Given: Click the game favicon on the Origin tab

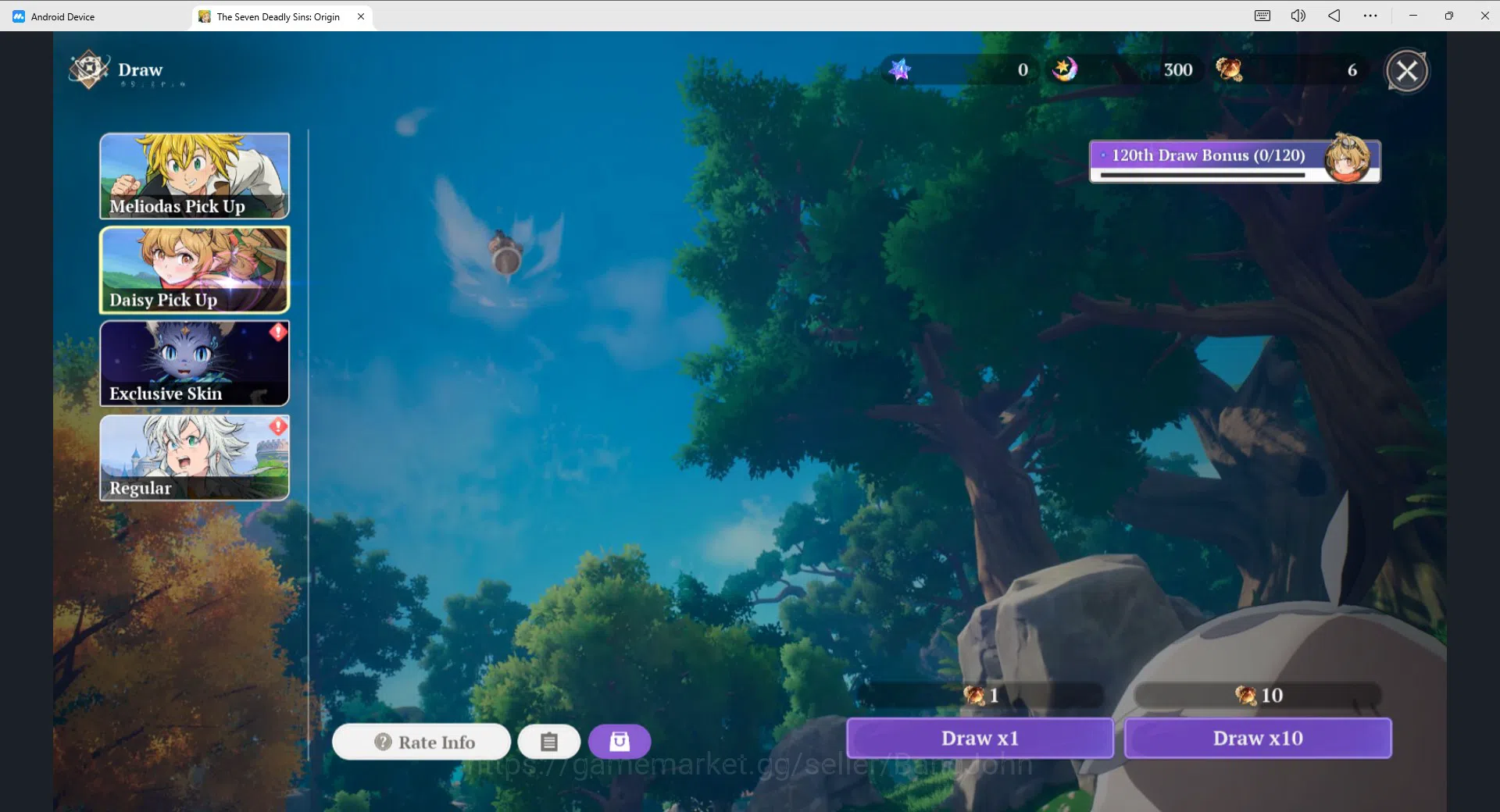Looking at the screenshot, I should tap(205, 16).
